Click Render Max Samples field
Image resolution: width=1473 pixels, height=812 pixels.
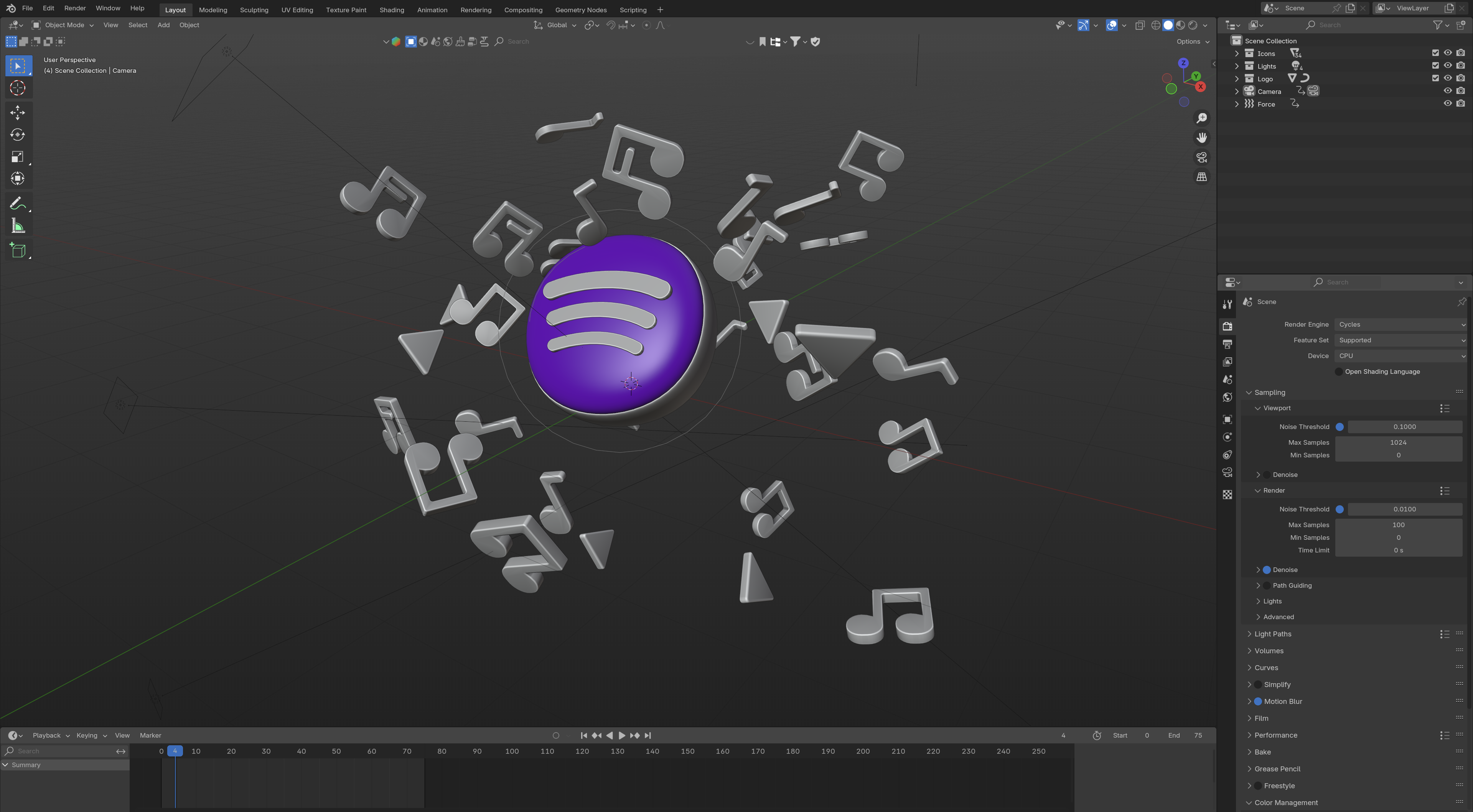point(1399,524)
